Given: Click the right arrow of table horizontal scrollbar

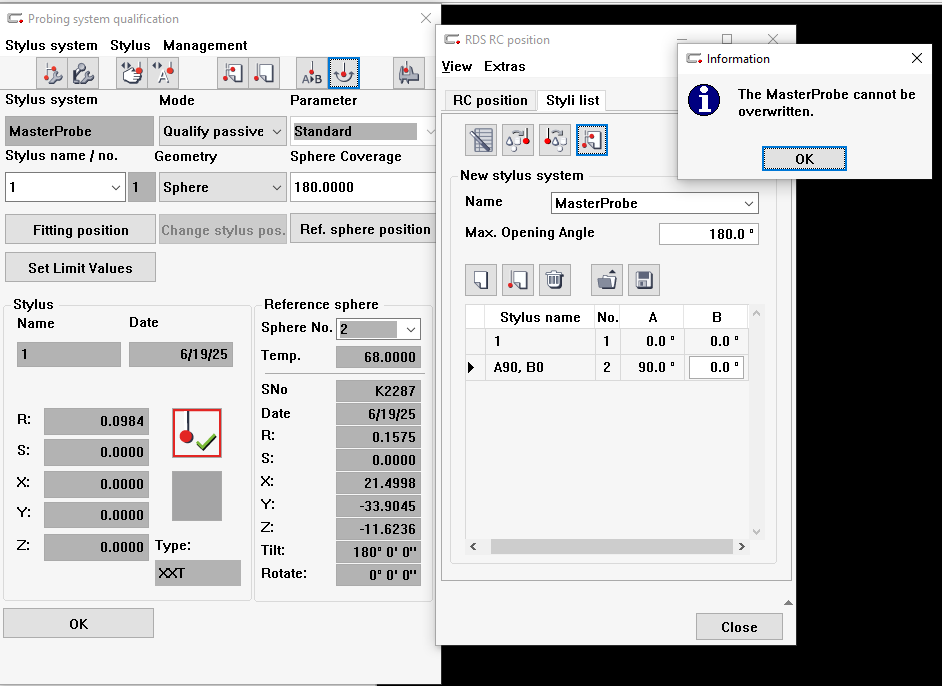Looking at the screenshot, I should [741, 546].
